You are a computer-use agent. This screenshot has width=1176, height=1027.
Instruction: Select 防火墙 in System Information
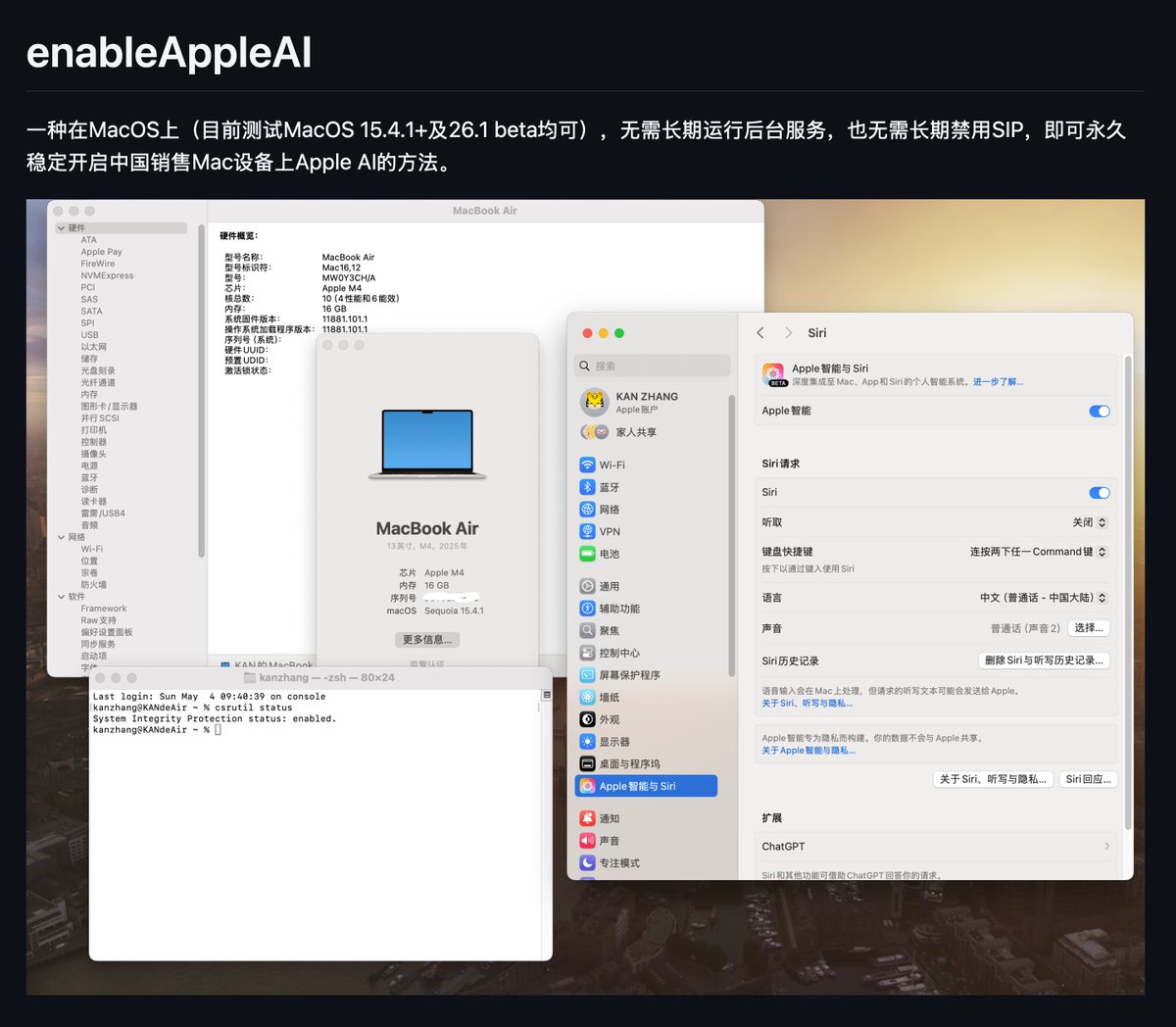click(94, 585)
